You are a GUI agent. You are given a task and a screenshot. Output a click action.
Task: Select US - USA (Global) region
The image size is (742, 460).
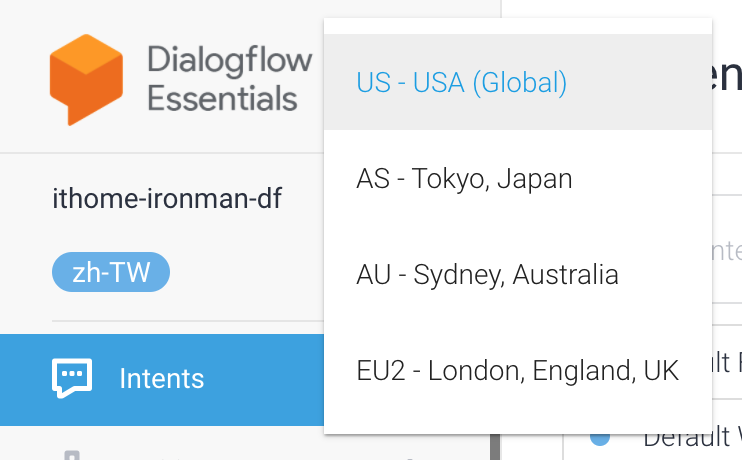(461, 82)
